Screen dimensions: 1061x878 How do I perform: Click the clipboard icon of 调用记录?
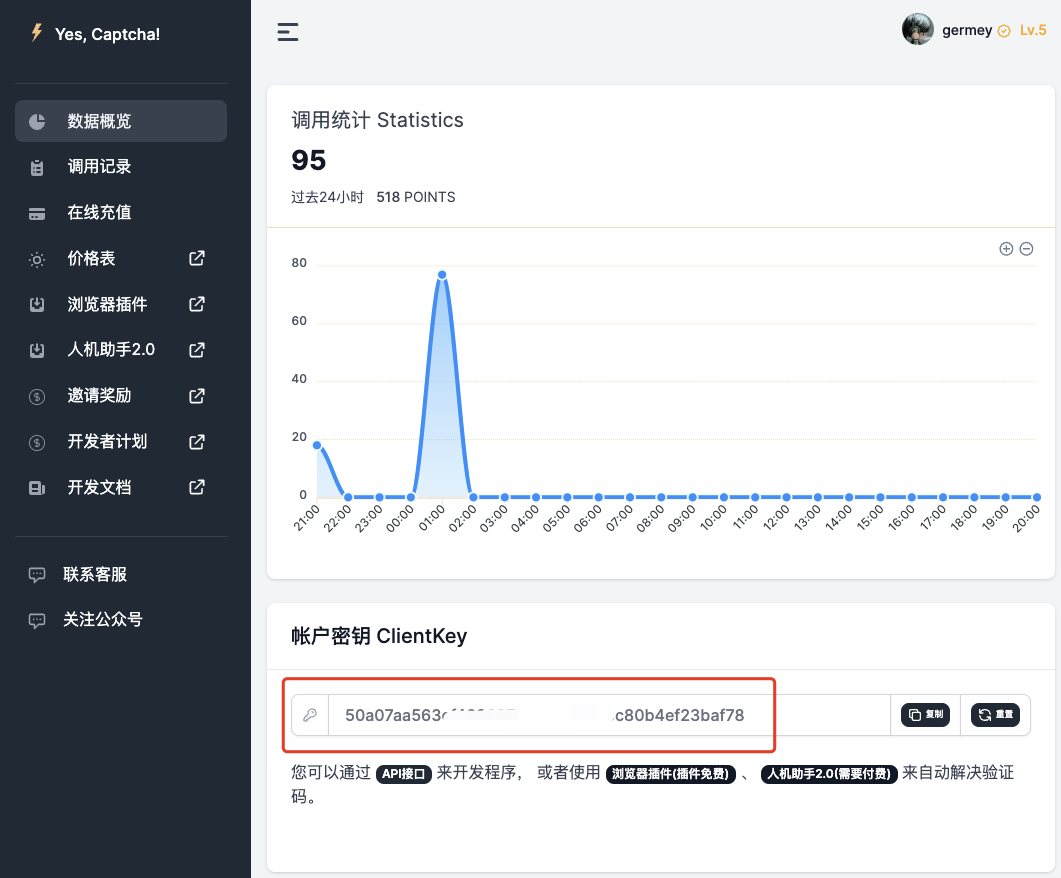pyautogui.click(x=37, y=168)
